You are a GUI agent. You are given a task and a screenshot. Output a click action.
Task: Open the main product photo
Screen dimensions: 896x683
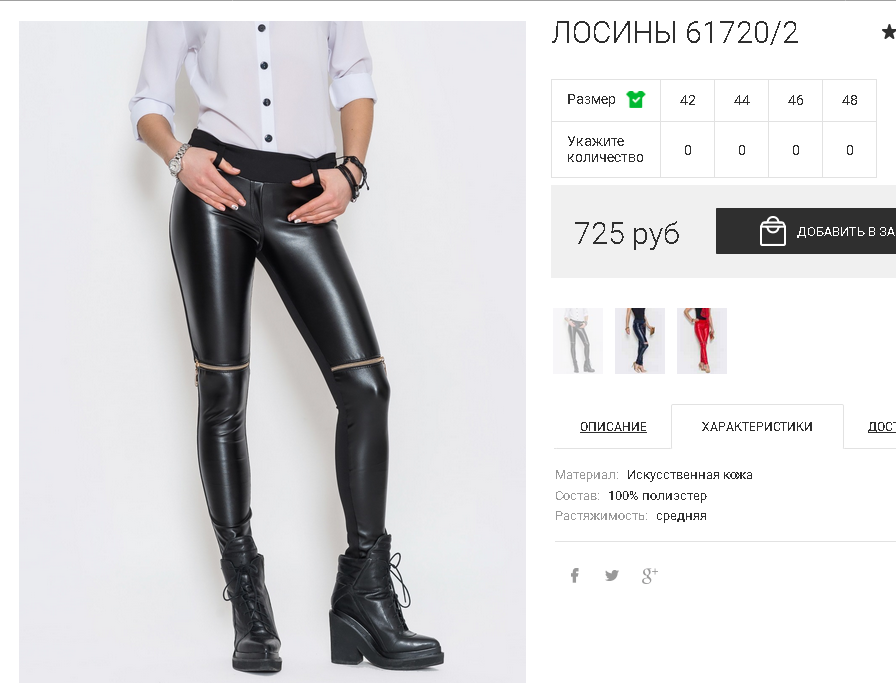(x=272, y=352)
